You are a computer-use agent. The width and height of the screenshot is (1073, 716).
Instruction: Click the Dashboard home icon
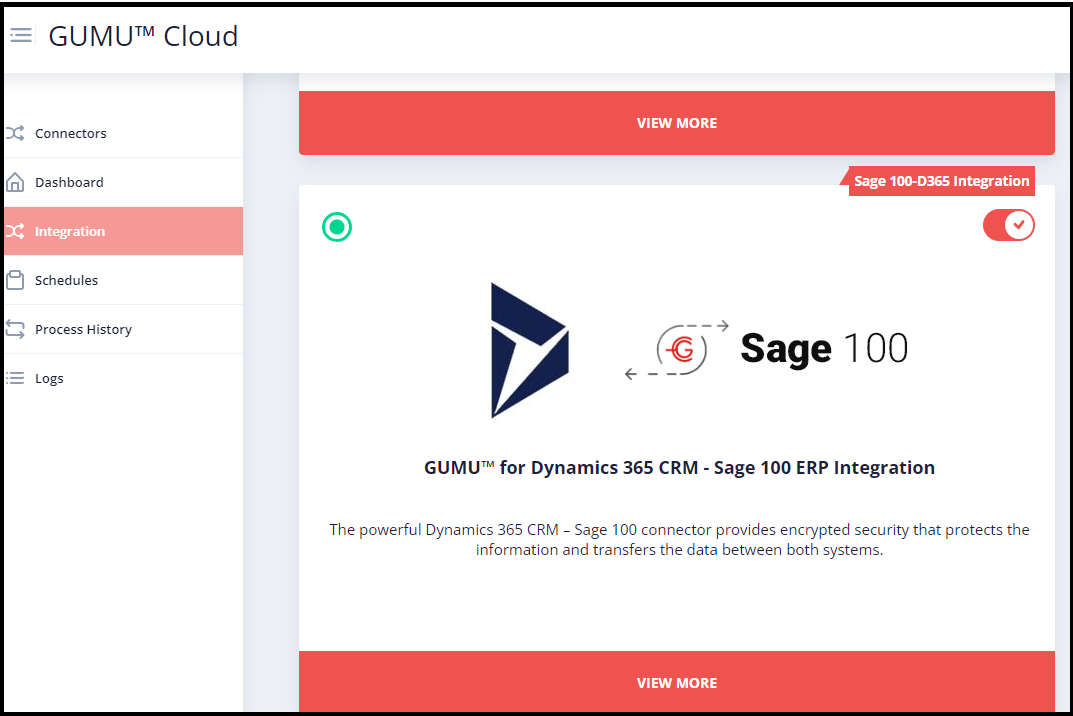coord(16,181)
